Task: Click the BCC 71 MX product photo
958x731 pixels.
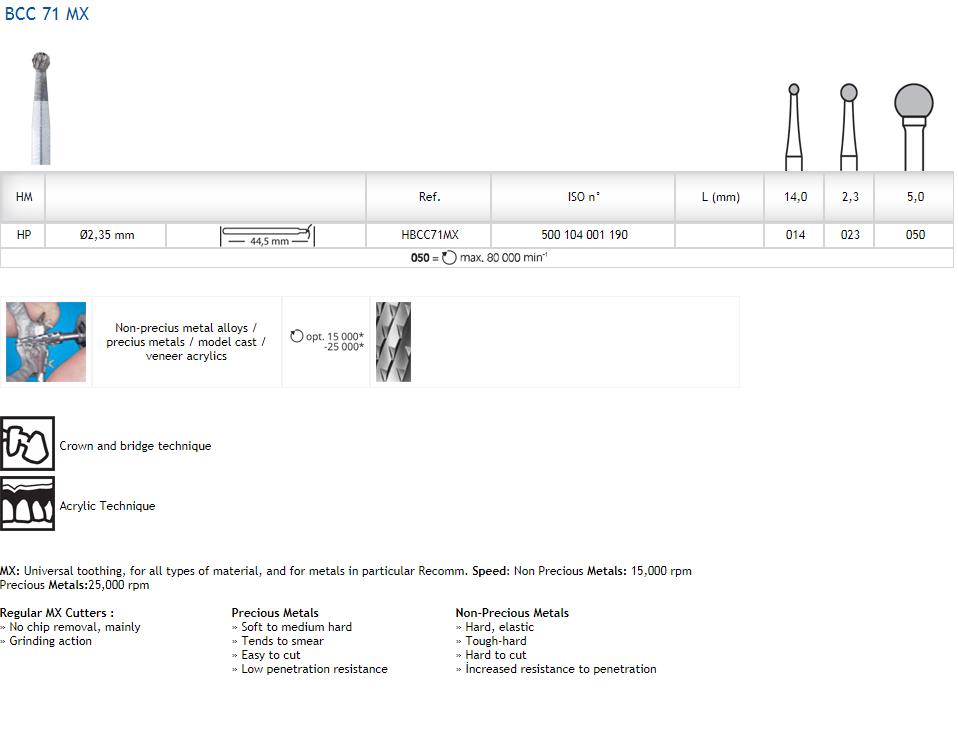Action: 41,108
